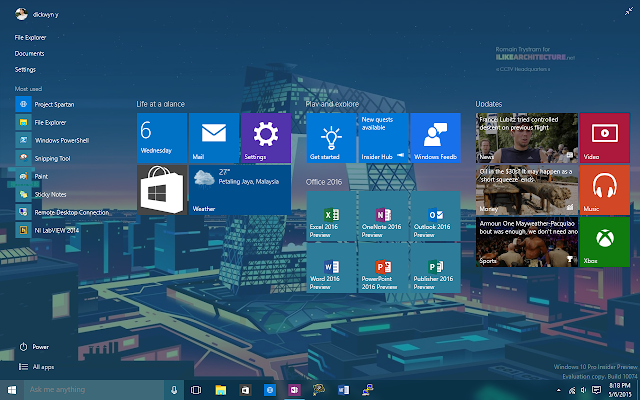Open the volume speaker tray icon

point(583,391)
